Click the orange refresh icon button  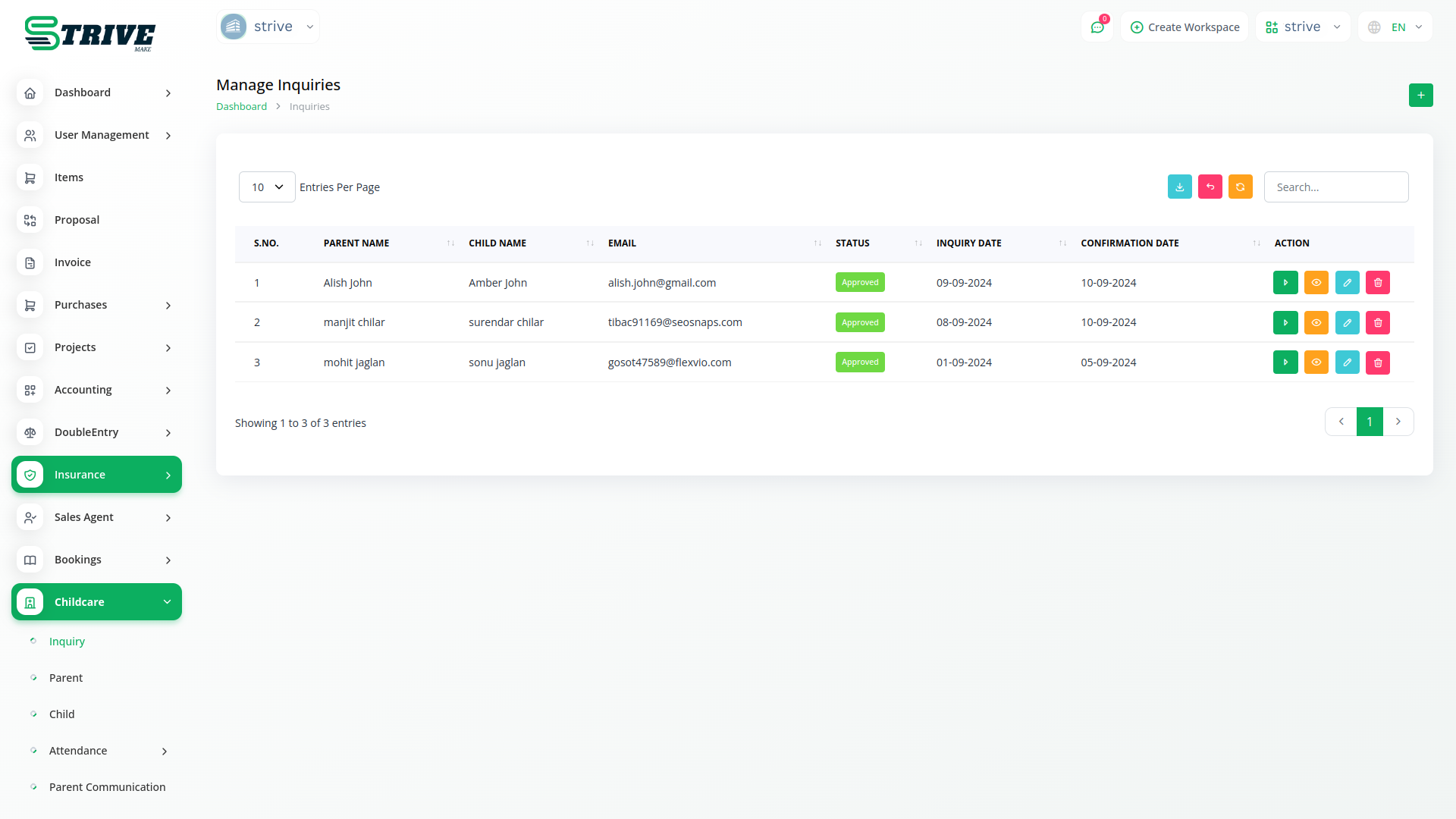1240,187
